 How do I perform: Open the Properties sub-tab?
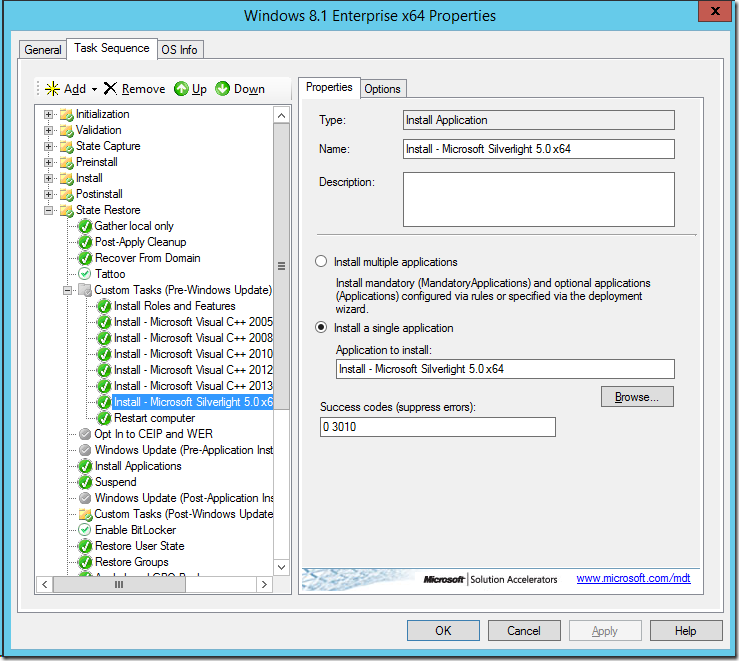coord(329,87)
